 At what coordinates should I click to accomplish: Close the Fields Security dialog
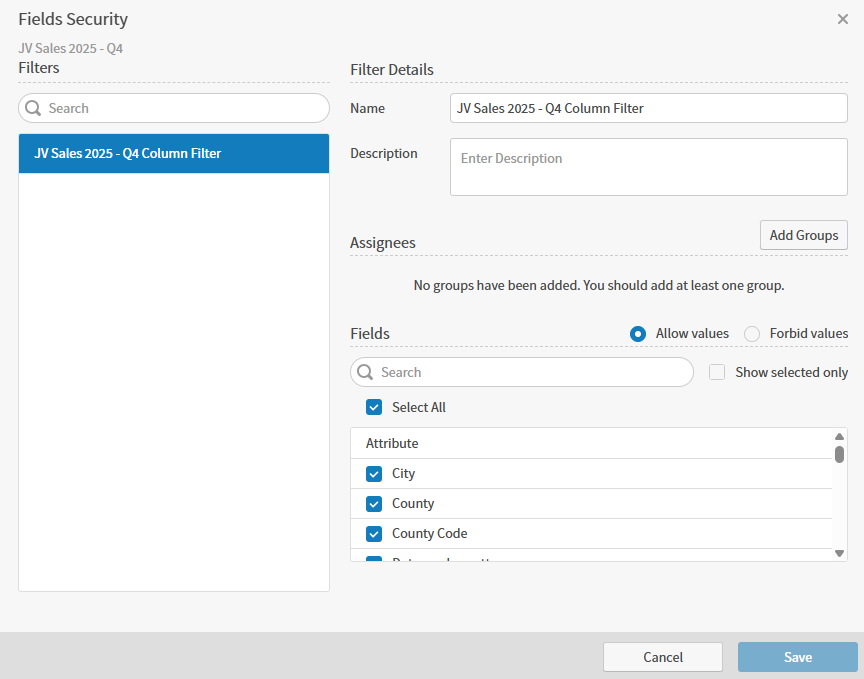tap(843, 19)
